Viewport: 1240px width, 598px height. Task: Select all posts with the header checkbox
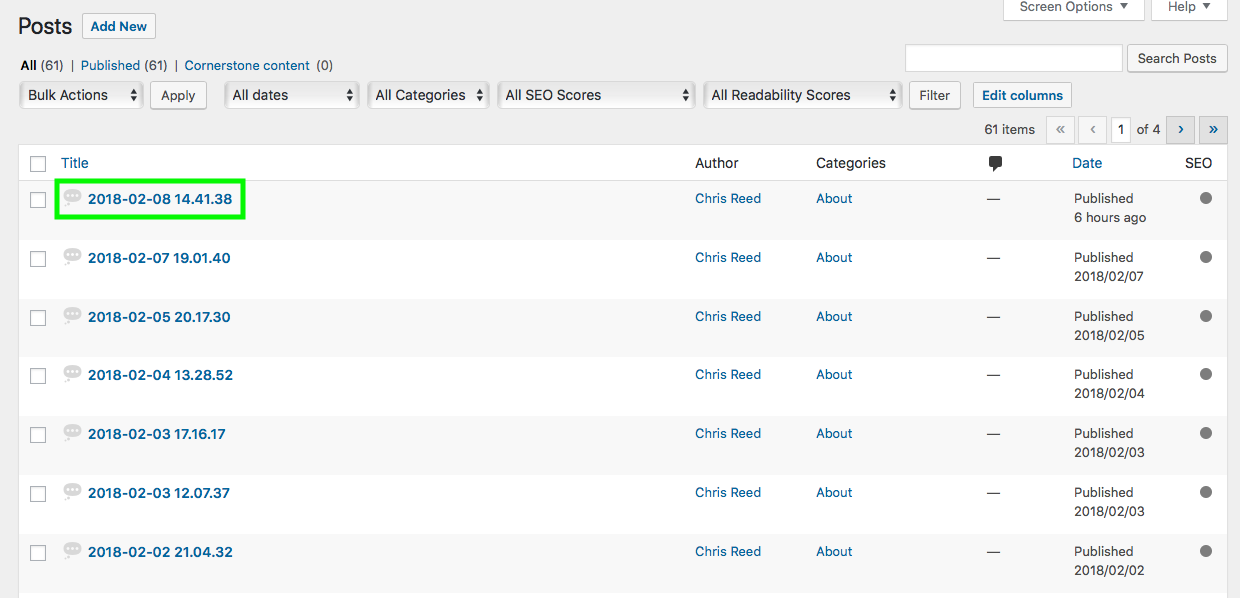click(x=37, y=163)
